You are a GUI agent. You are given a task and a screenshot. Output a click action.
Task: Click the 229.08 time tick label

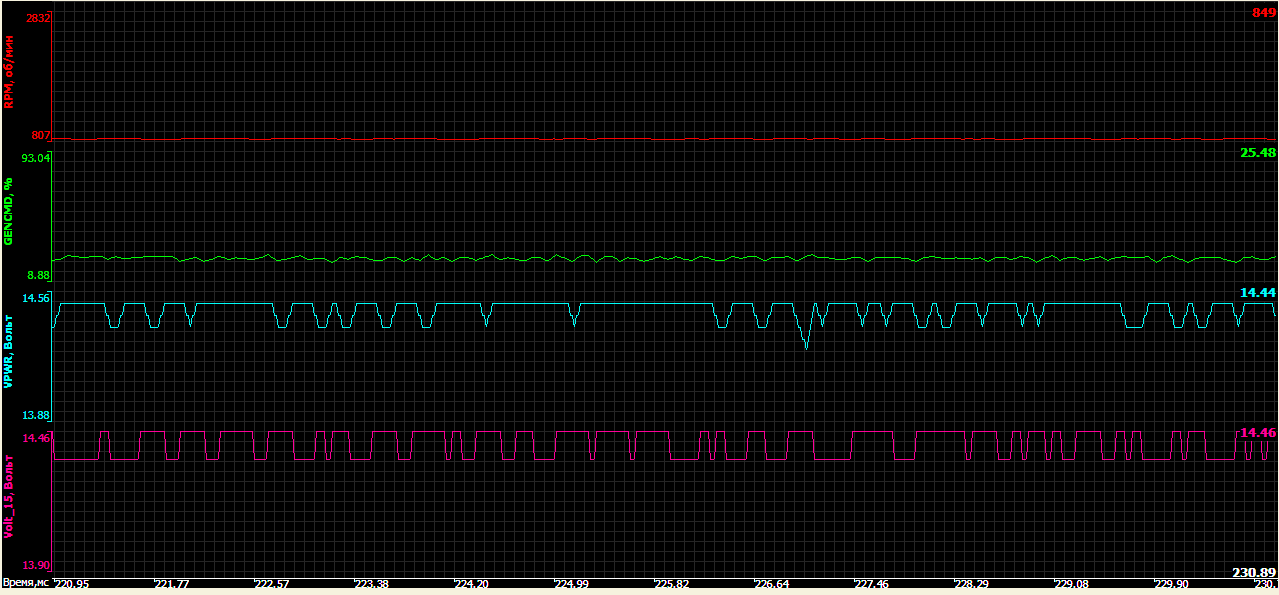point(1072,584)
